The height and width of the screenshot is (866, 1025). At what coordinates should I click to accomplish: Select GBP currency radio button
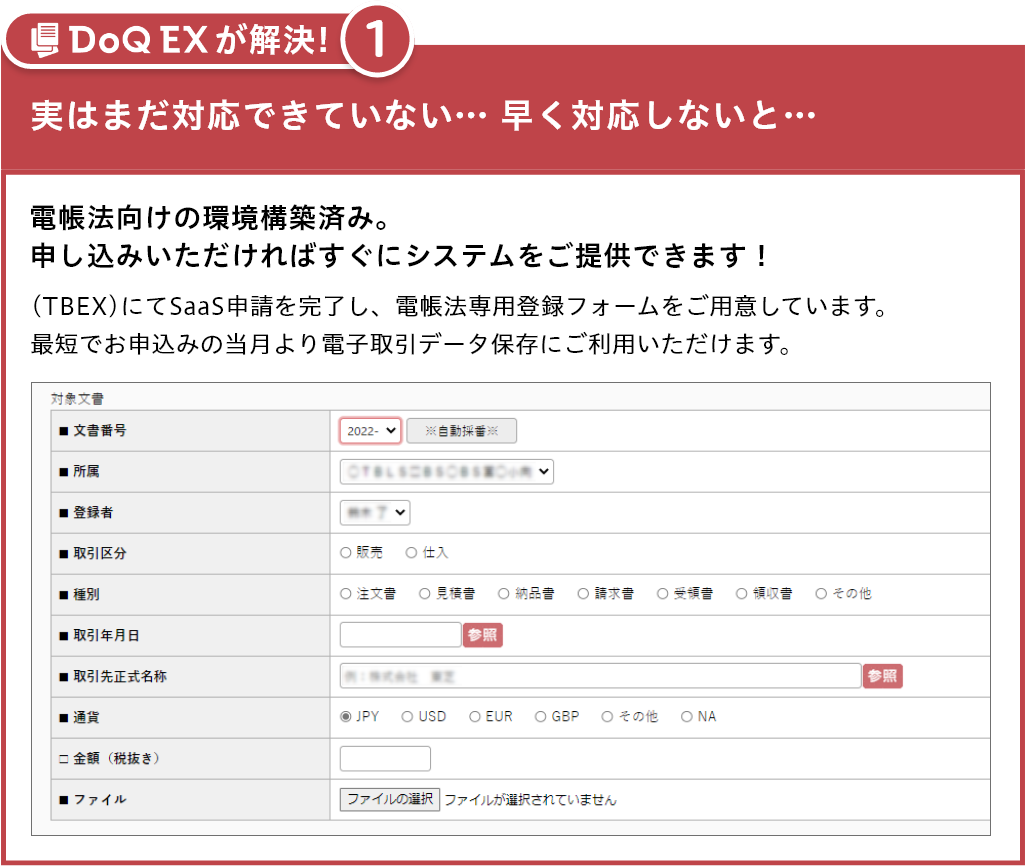[541, 717]
